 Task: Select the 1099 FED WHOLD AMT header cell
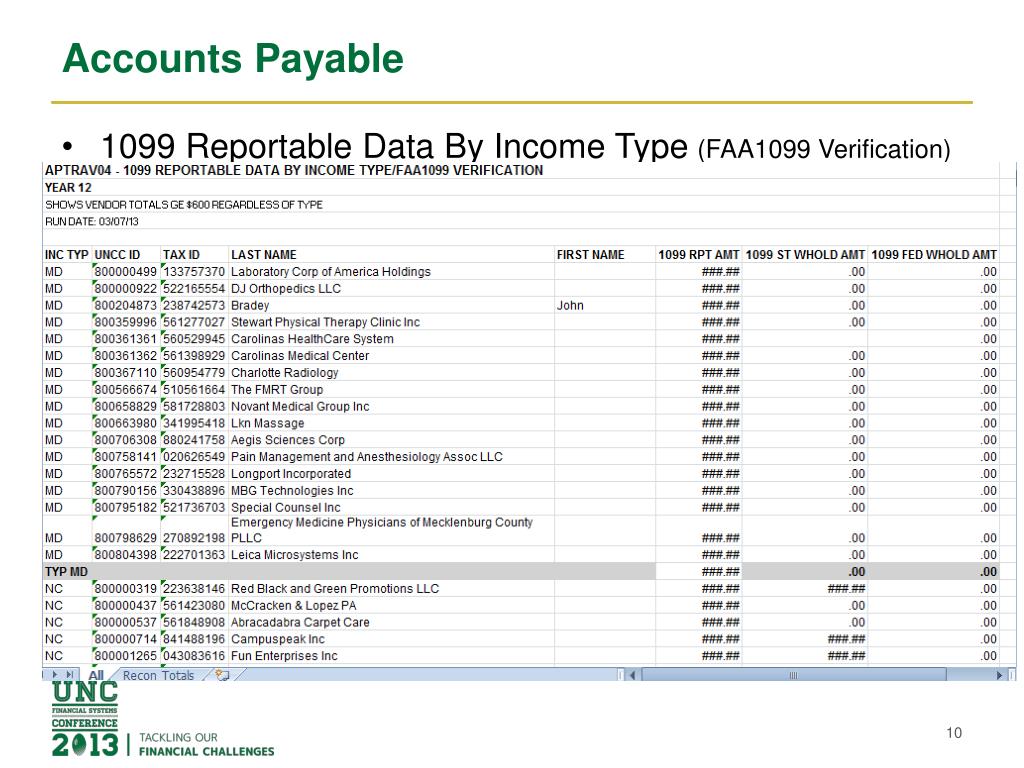click(x=934, y=255)
